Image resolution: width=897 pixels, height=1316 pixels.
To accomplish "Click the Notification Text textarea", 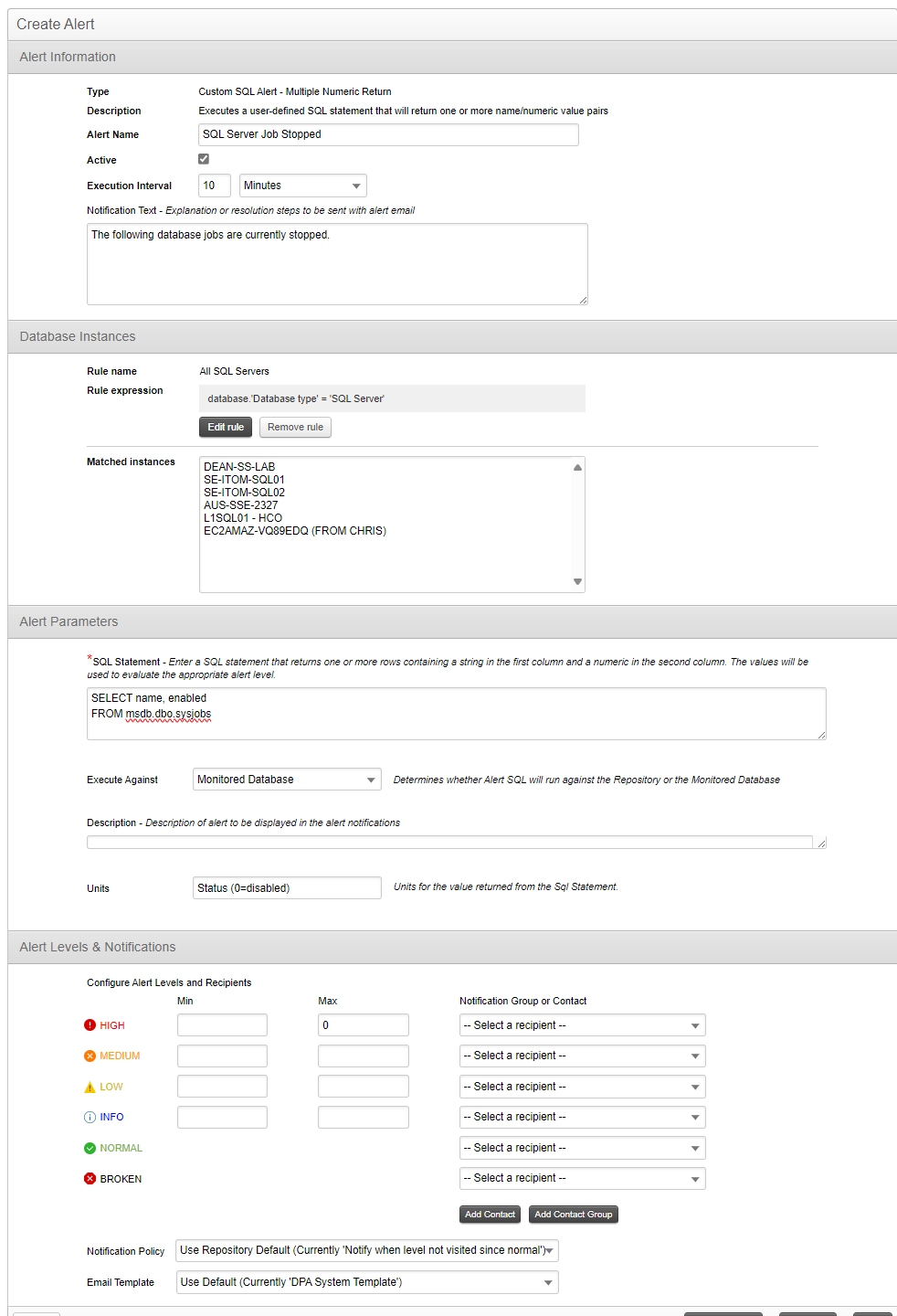I will pos(337,264).
